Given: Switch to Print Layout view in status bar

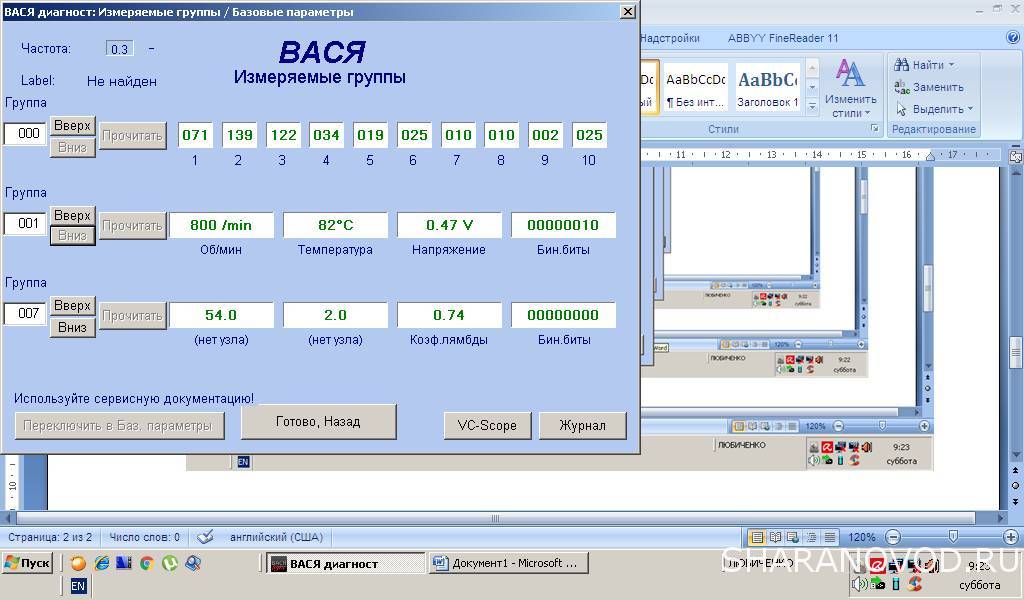Looking at the screenshot, I should [x=757, y=537].
